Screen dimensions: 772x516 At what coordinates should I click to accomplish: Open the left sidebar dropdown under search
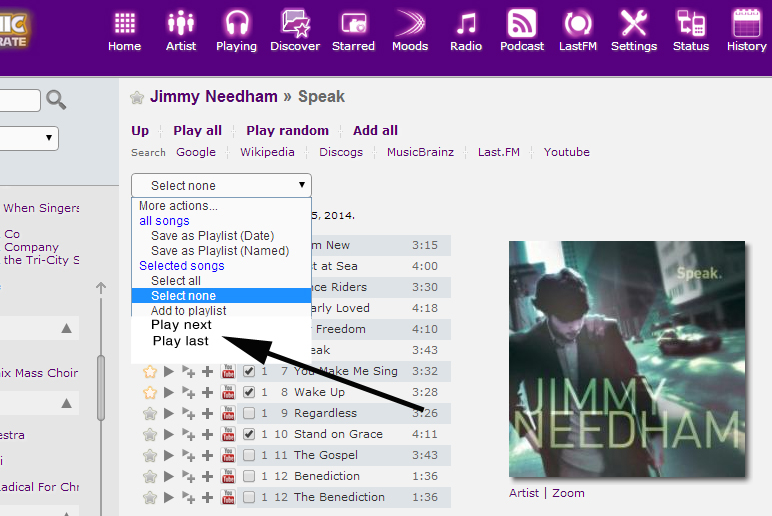coord(28,138)
